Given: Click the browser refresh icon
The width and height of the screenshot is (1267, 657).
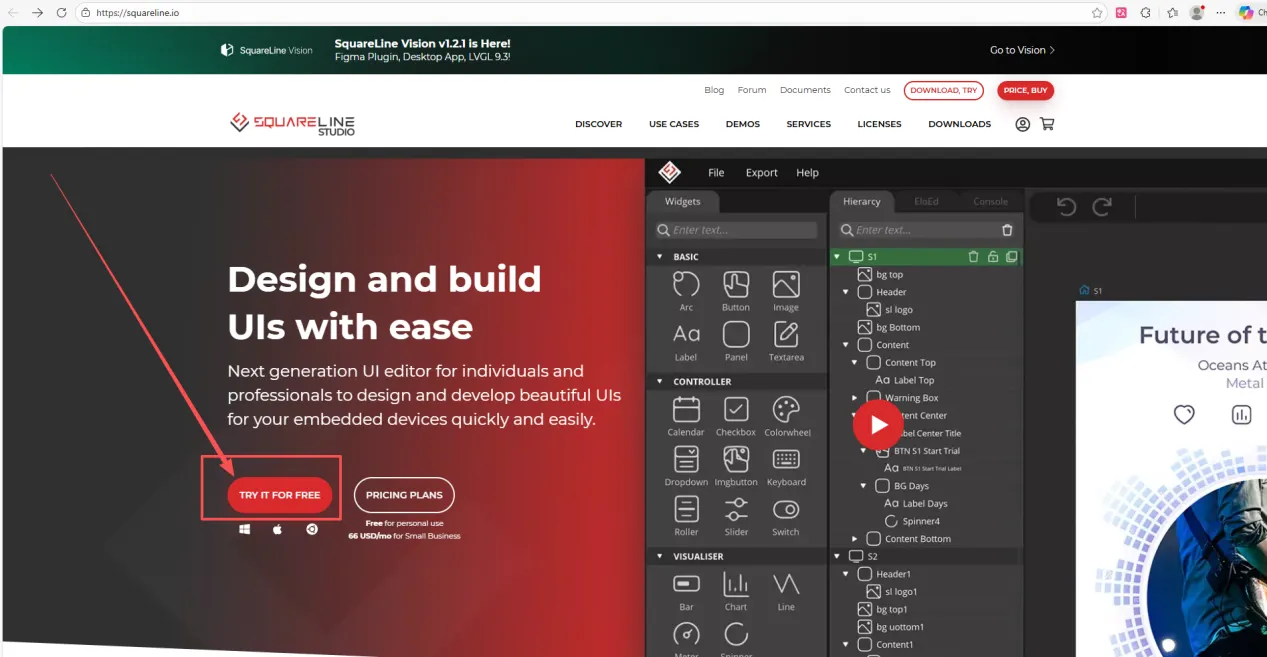Looking at the screenshot, I should pos(61,13).
